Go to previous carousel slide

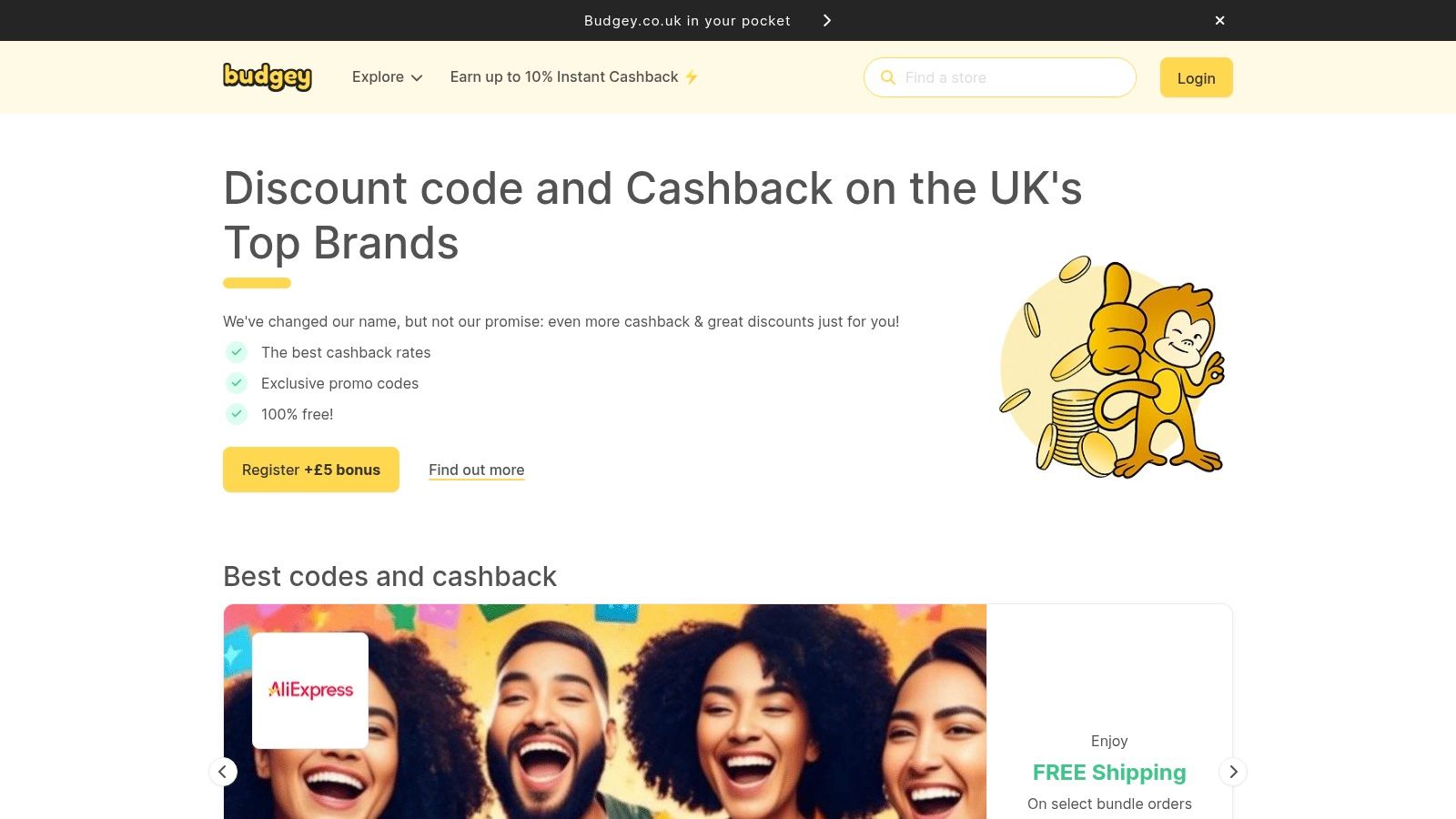tap(223, 772)
